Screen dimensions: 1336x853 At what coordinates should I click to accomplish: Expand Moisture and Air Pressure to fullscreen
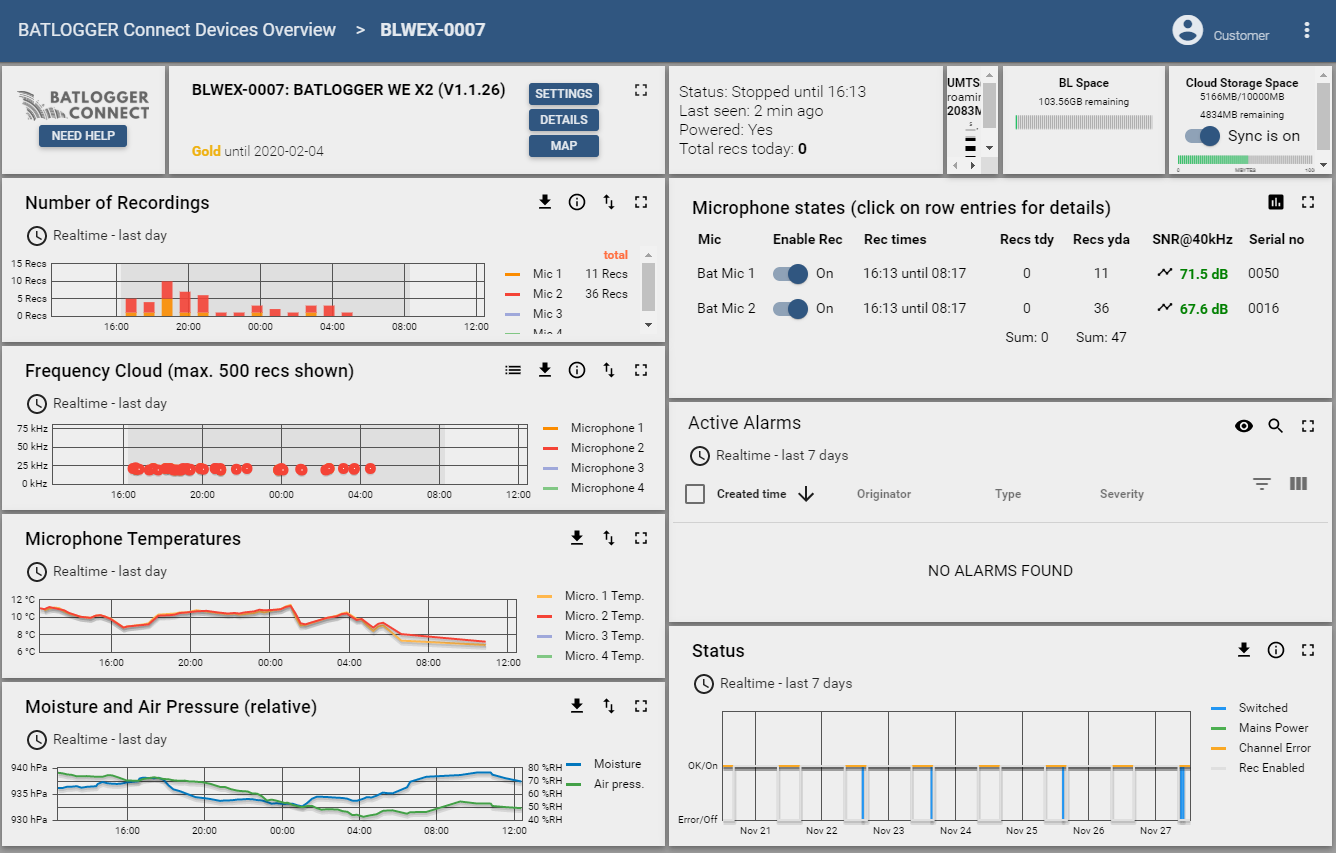[x=641, y=706]
